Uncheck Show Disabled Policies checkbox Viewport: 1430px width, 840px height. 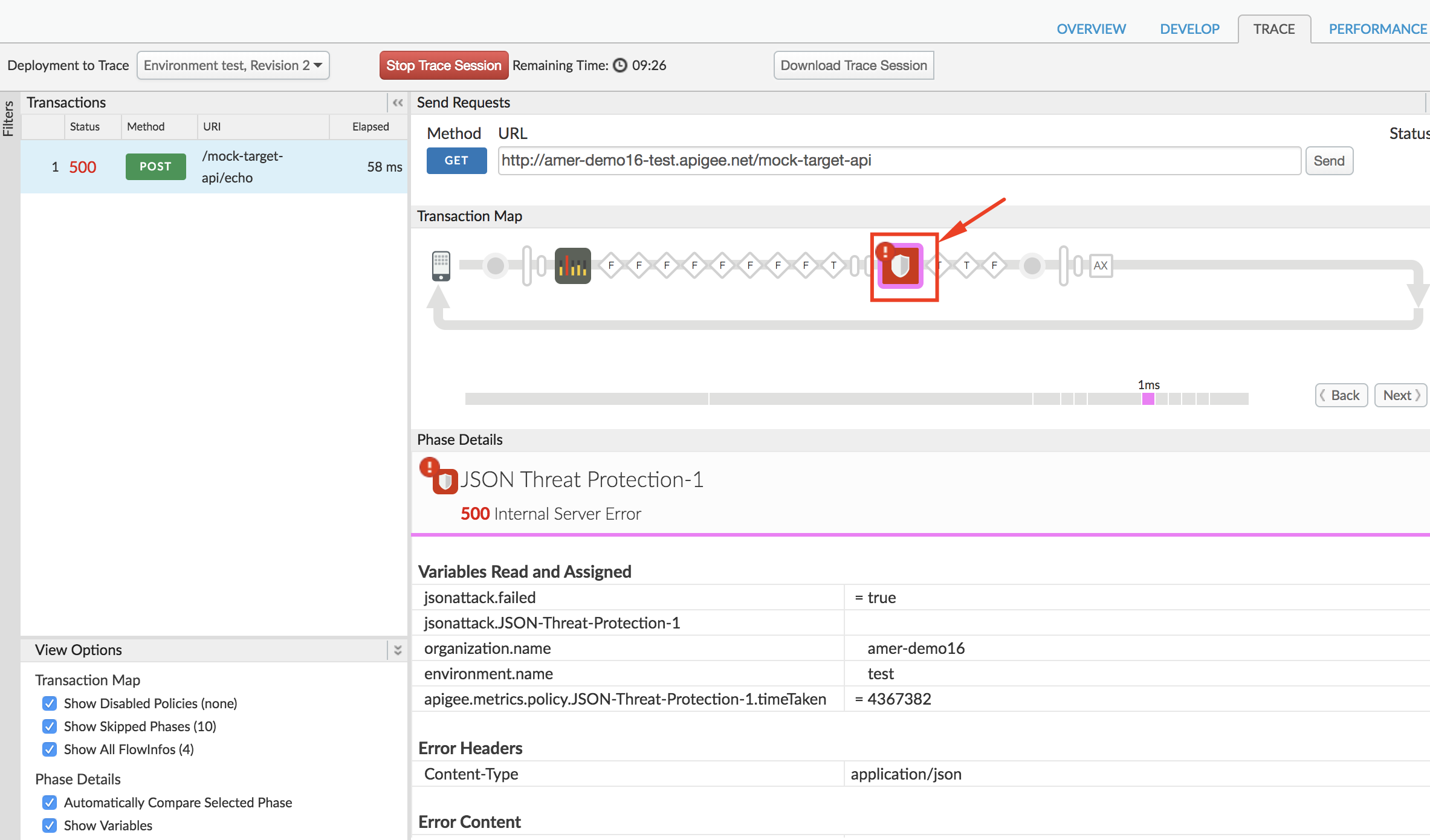click(50, 703)
